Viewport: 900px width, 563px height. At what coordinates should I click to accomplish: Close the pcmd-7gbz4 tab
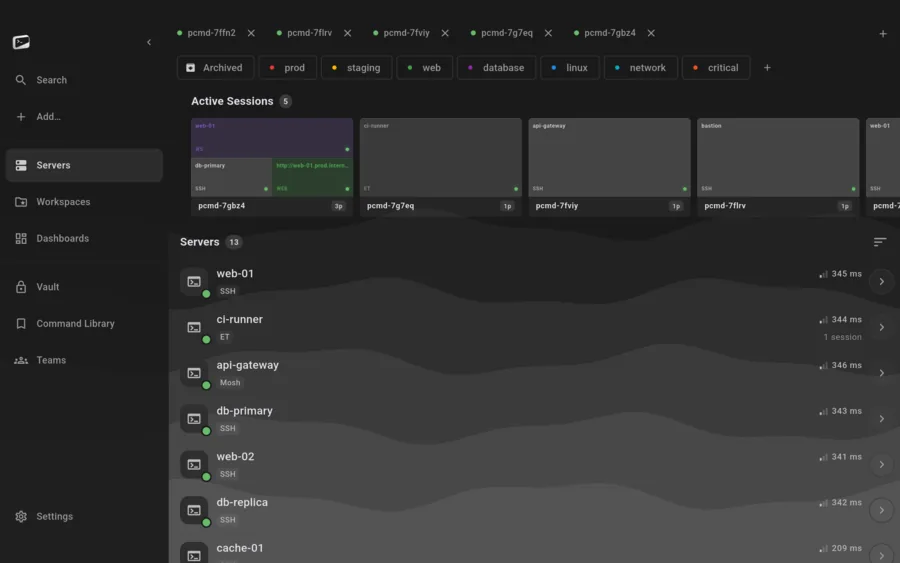(x=651, y=33)
